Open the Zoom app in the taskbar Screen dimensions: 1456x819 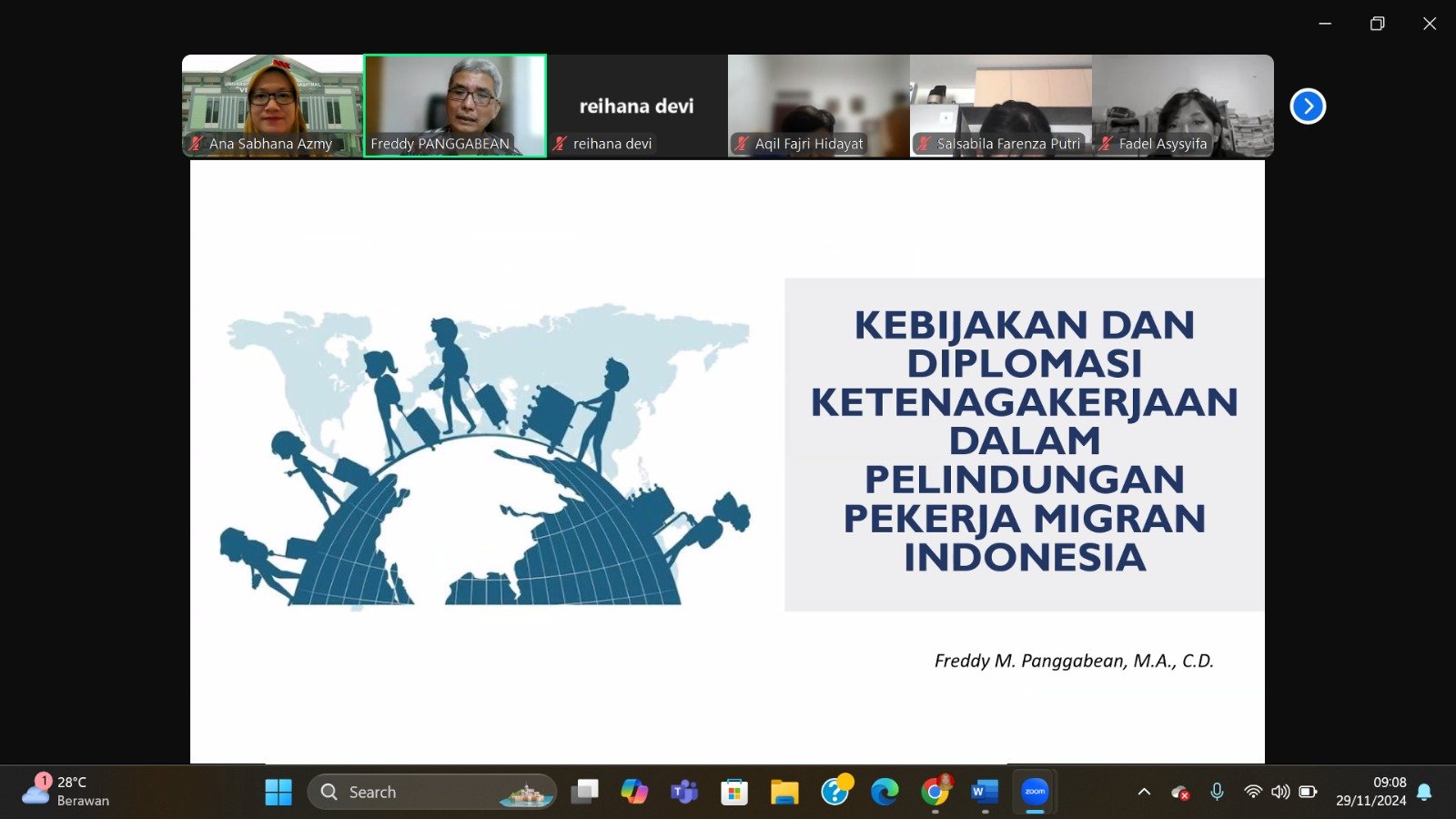click(x=1035, y=792)
